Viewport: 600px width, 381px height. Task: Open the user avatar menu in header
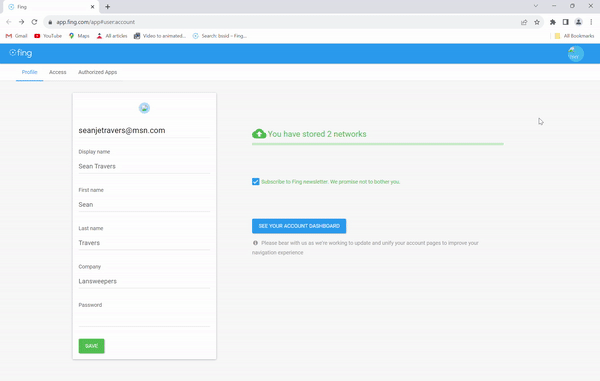pyautogui.click(x=576, y=54)
